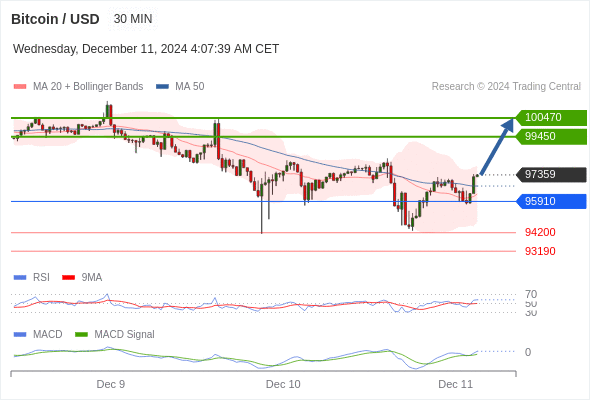
Task: Click the 97359 current price tag
Action: (x=551, y=175)
